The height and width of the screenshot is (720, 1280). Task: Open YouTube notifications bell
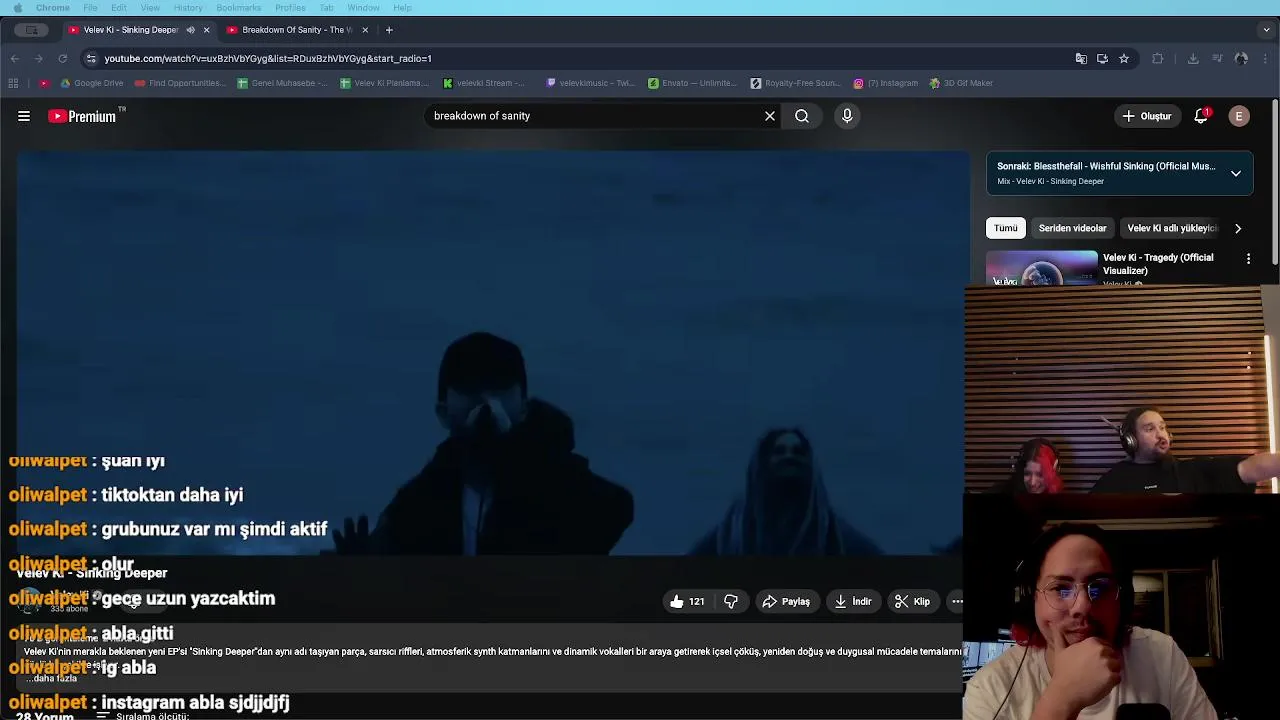click(1201, 116)
